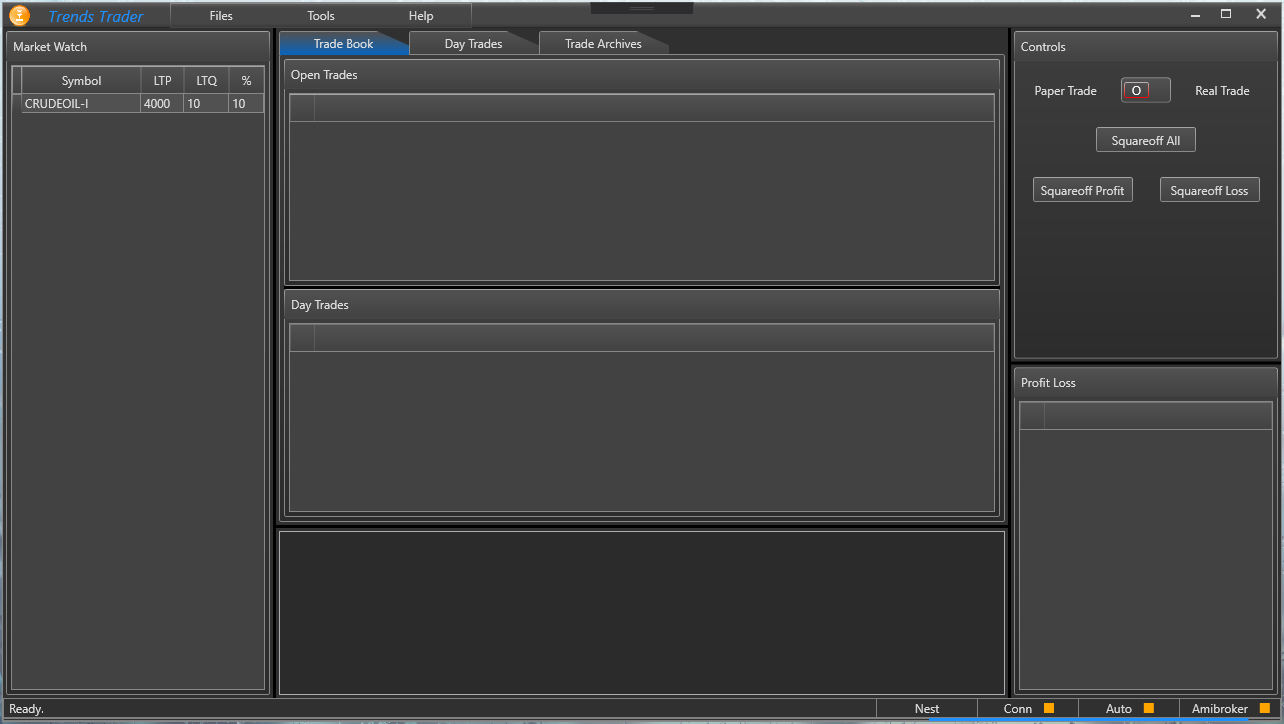Screen dimensions: 1284x724
Task: Click the Auto status bar label
Action: point(1119,709)
